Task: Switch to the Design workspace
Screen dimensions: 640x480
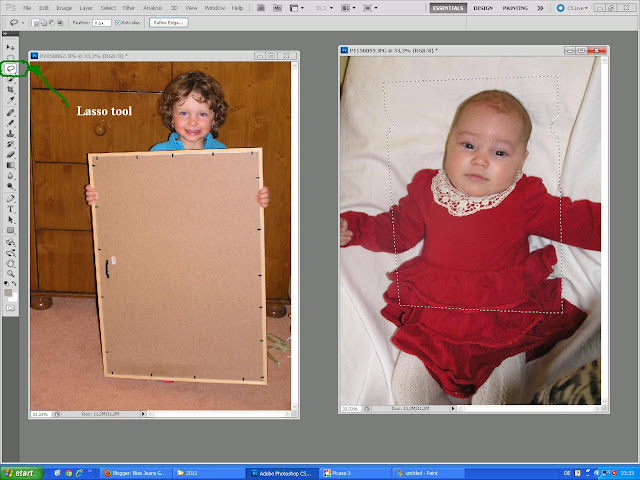Action: 483,8
